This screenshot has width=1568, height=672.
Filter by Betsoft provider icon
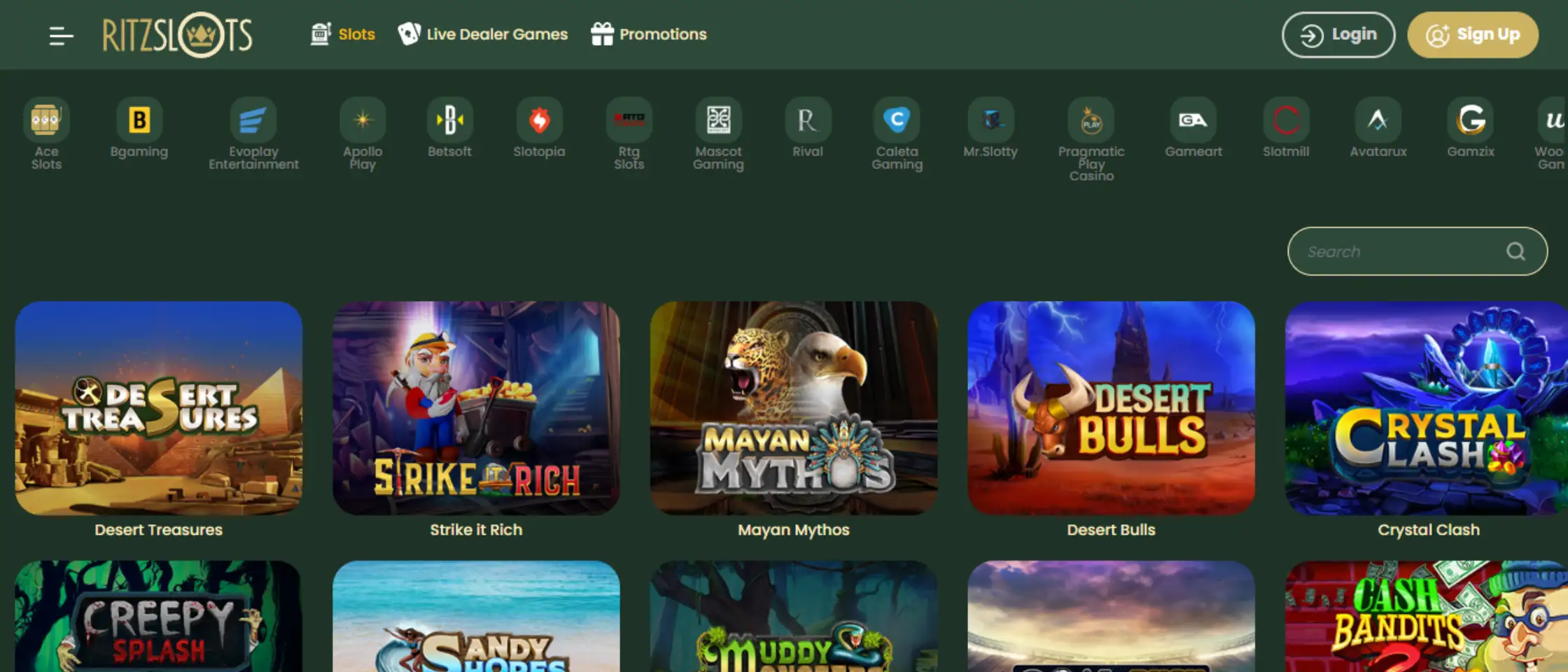pos(449,120)
